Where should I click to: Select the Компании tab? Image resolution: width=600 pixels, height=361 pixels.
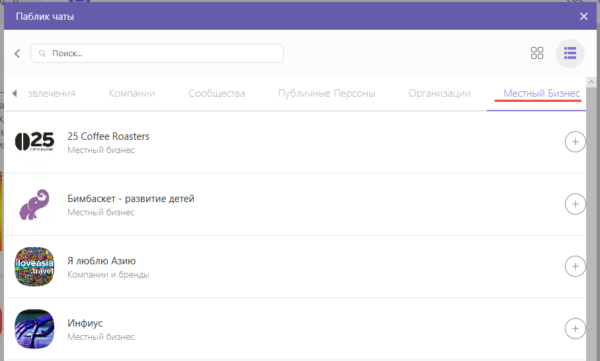[132, 93]
